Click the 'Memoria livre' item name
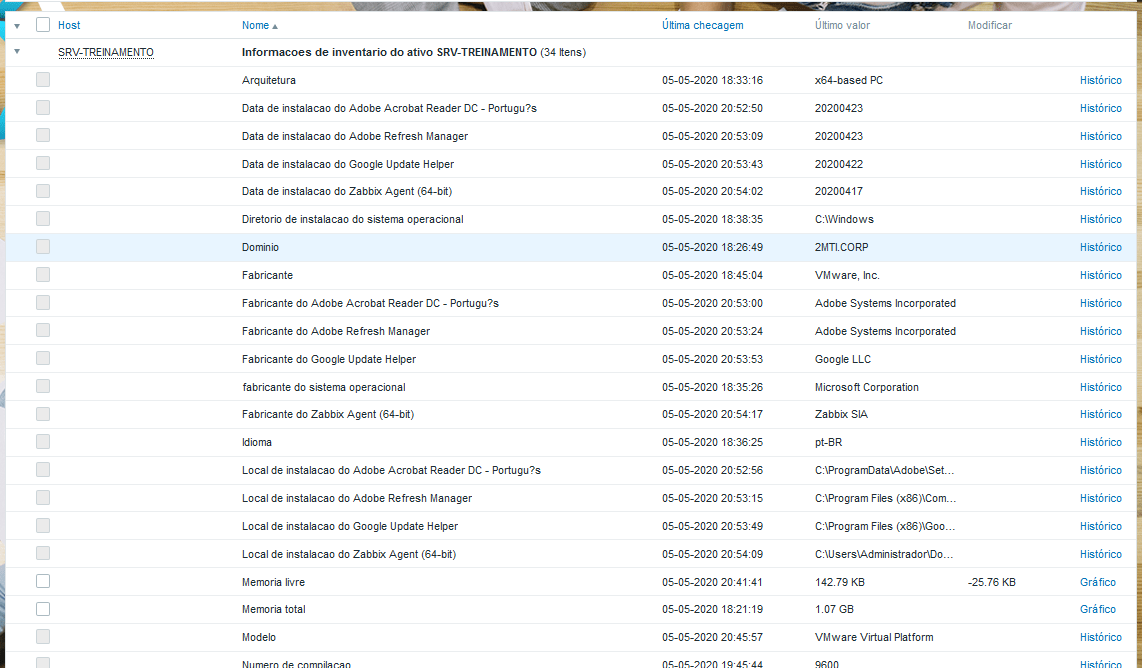 [273, 582]
